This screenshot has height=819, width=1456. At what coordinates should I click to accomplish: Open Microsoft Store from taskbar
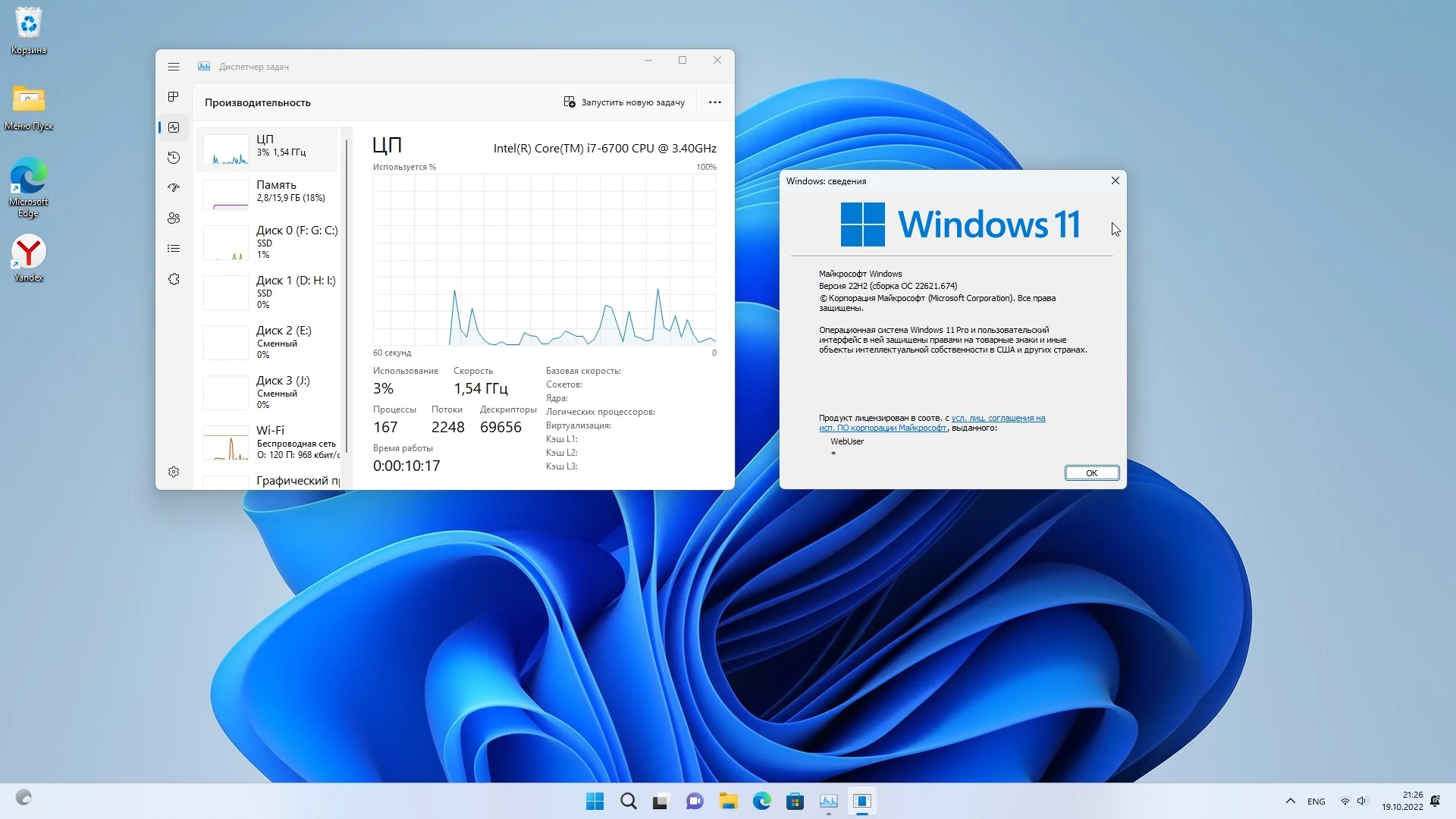(795, 801)
